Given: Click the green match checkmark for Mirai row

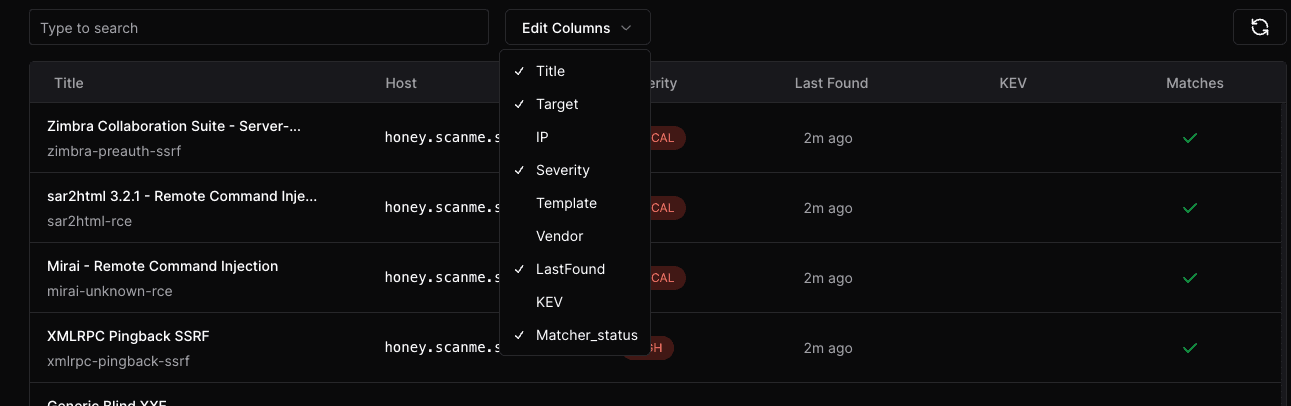Looking at the screenshot, I should point(1190,277).
